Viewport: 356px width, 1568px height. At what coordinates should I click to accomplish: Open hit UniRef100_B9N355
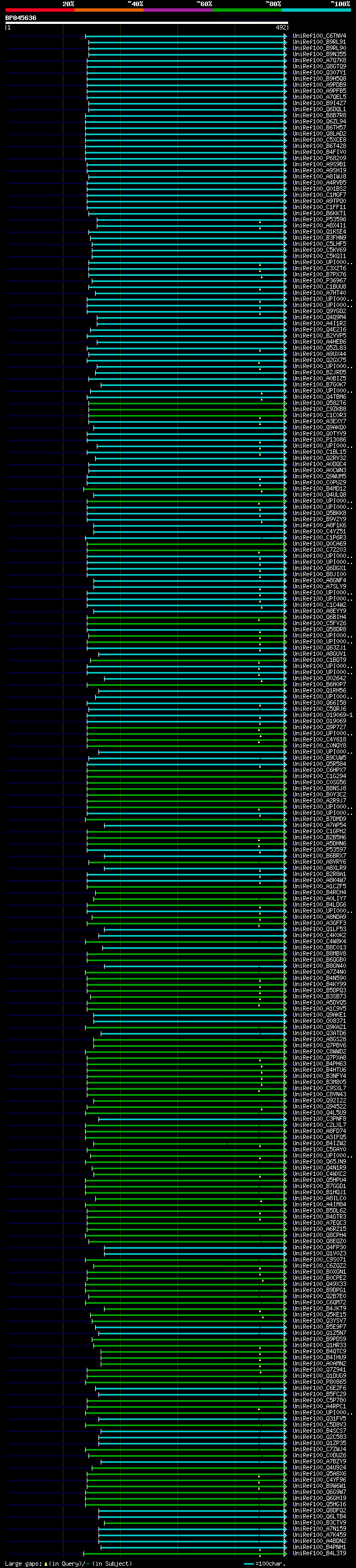click(x=319, y=54)
